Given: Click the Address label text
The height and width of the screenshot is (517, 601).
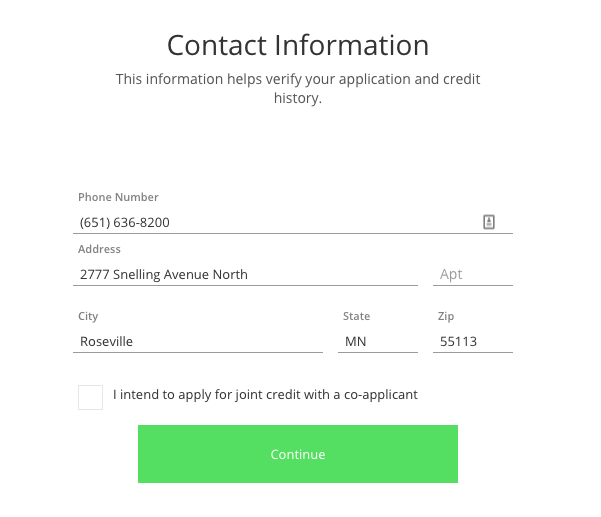Looking at the screenshot, I should (99, 249).
